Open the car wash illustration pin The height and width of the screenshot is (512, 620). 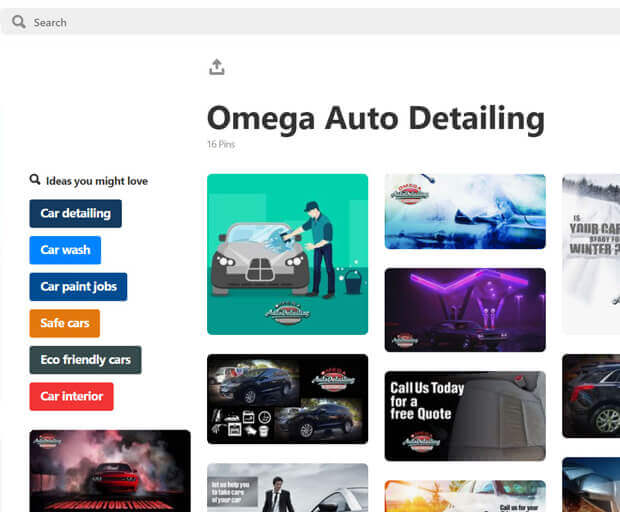click(x=287, y=254)
